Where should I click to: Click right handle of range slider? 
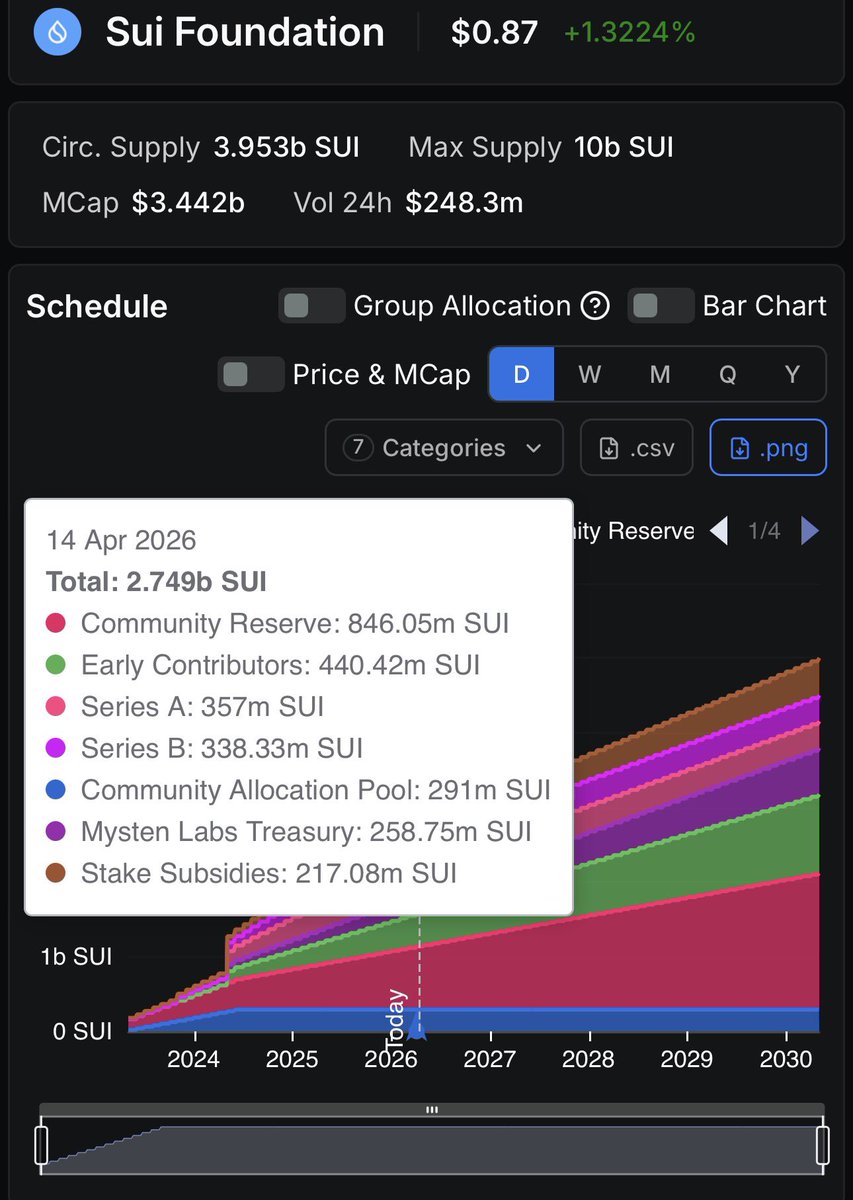point(823,1145)
